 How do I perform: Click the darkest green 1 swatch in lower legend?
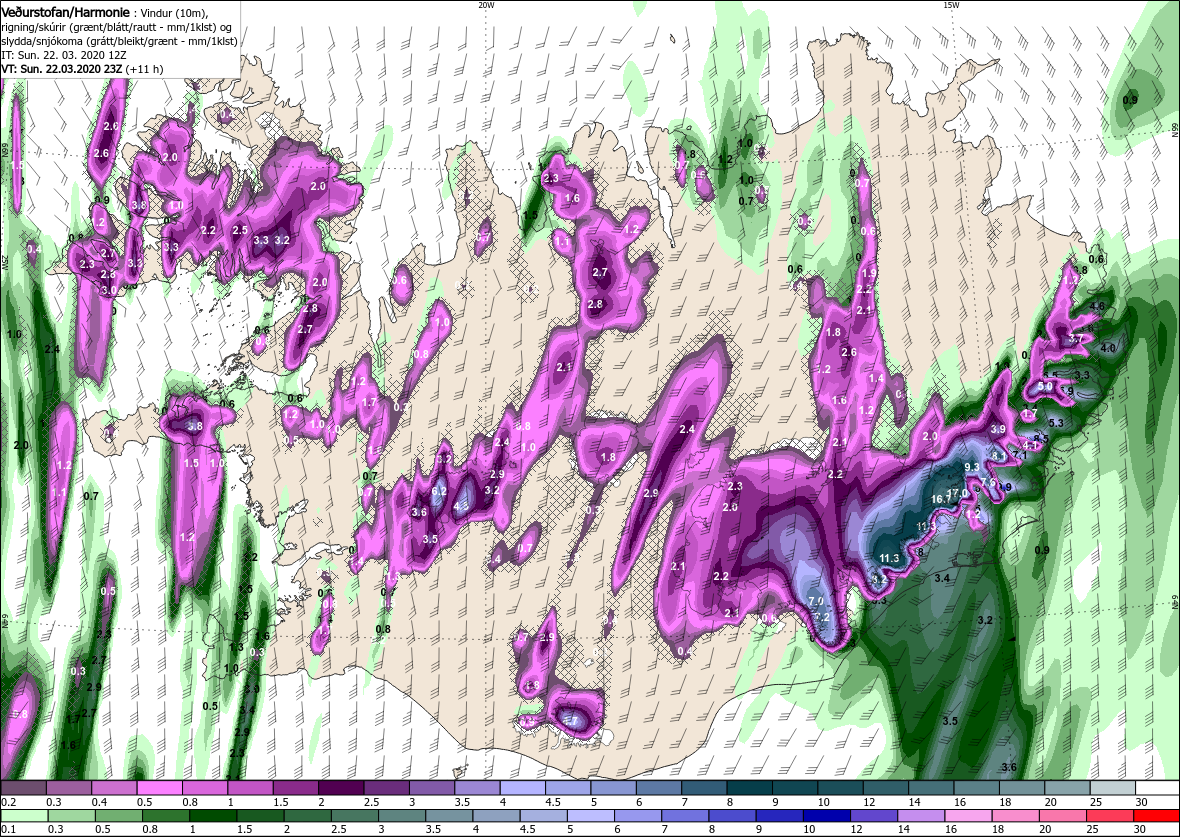point(212,816)
